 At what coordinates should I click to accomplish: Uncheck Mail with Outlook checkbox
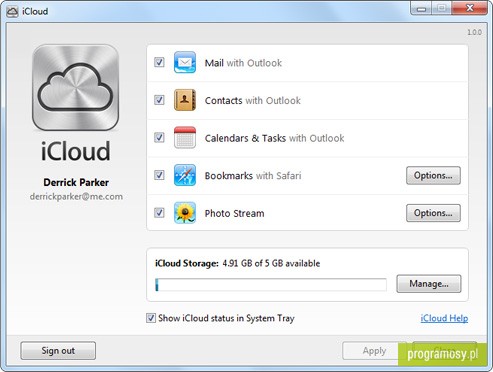tap(159, 62)
